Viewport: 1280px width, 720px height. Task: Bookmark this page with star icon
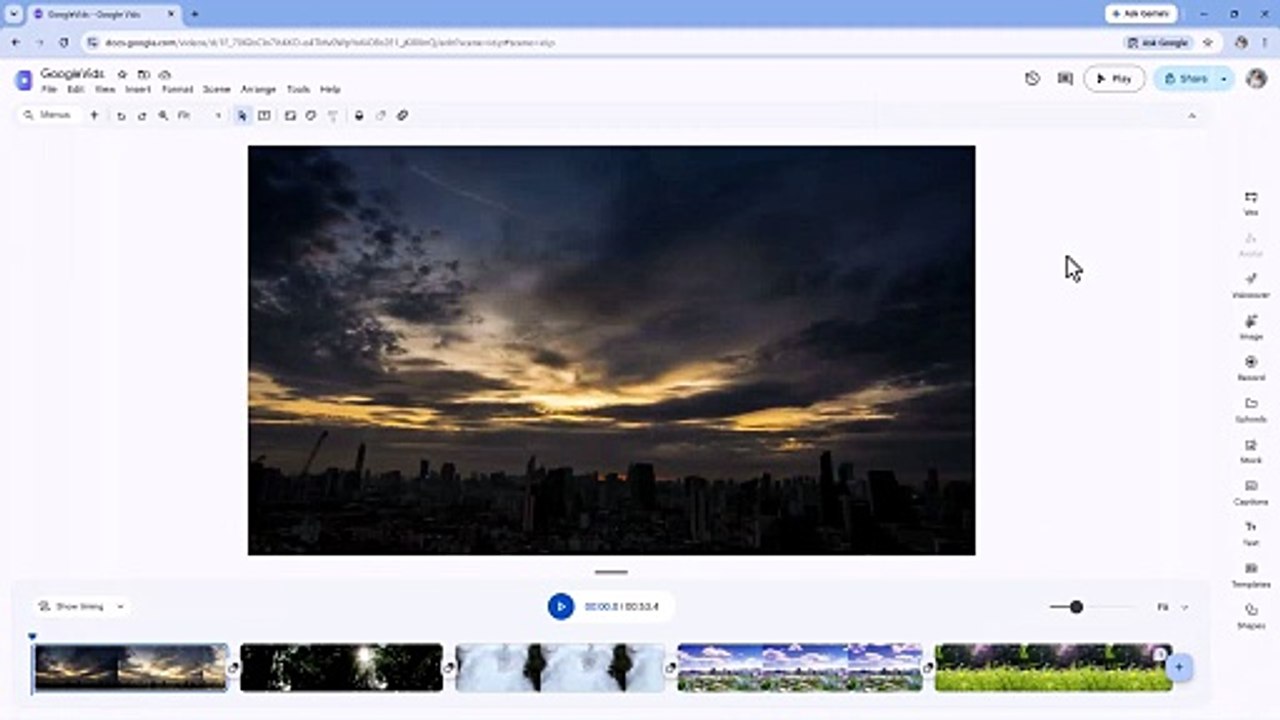click(1207, 43)
